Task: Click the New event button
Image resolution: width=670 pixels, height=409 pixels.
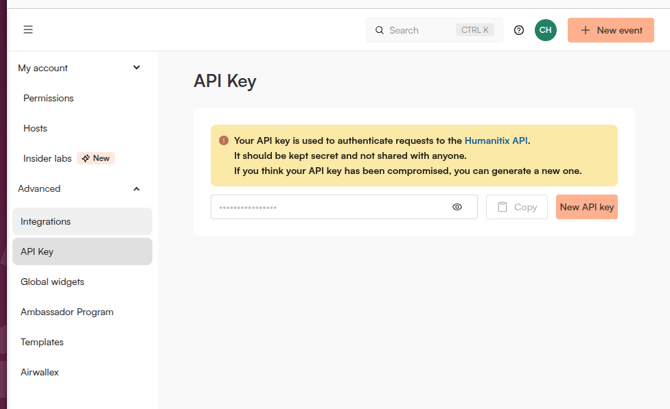Action: [x=611, y=30]
